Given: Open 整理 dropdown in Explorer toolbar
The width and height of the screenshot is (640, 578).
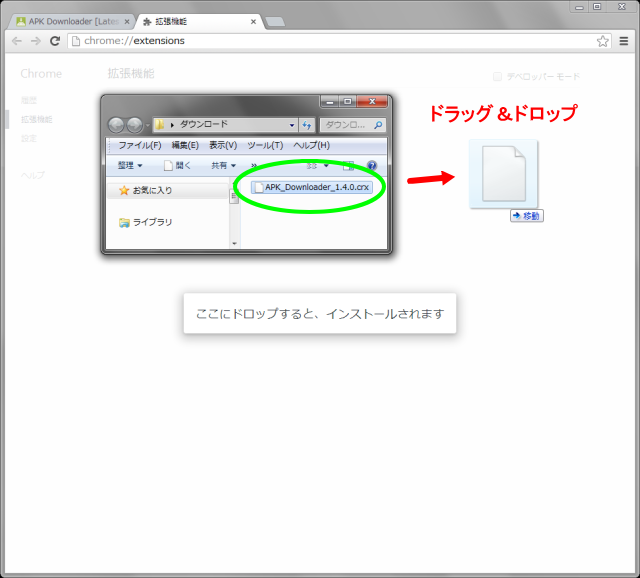Looking at the screenshot, I should point(130,165).
